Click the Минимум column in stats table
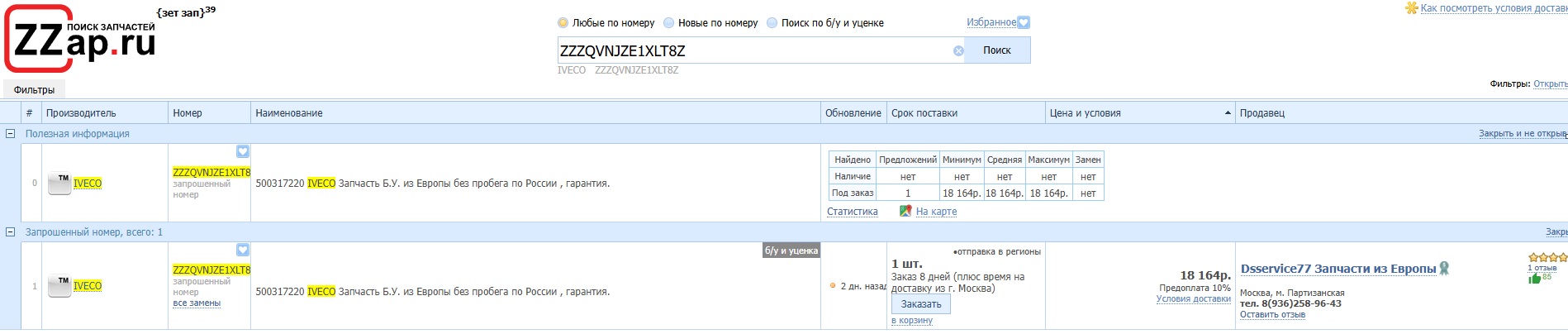The height and width of the screenshot is (334, 1568). pos(962,160)
